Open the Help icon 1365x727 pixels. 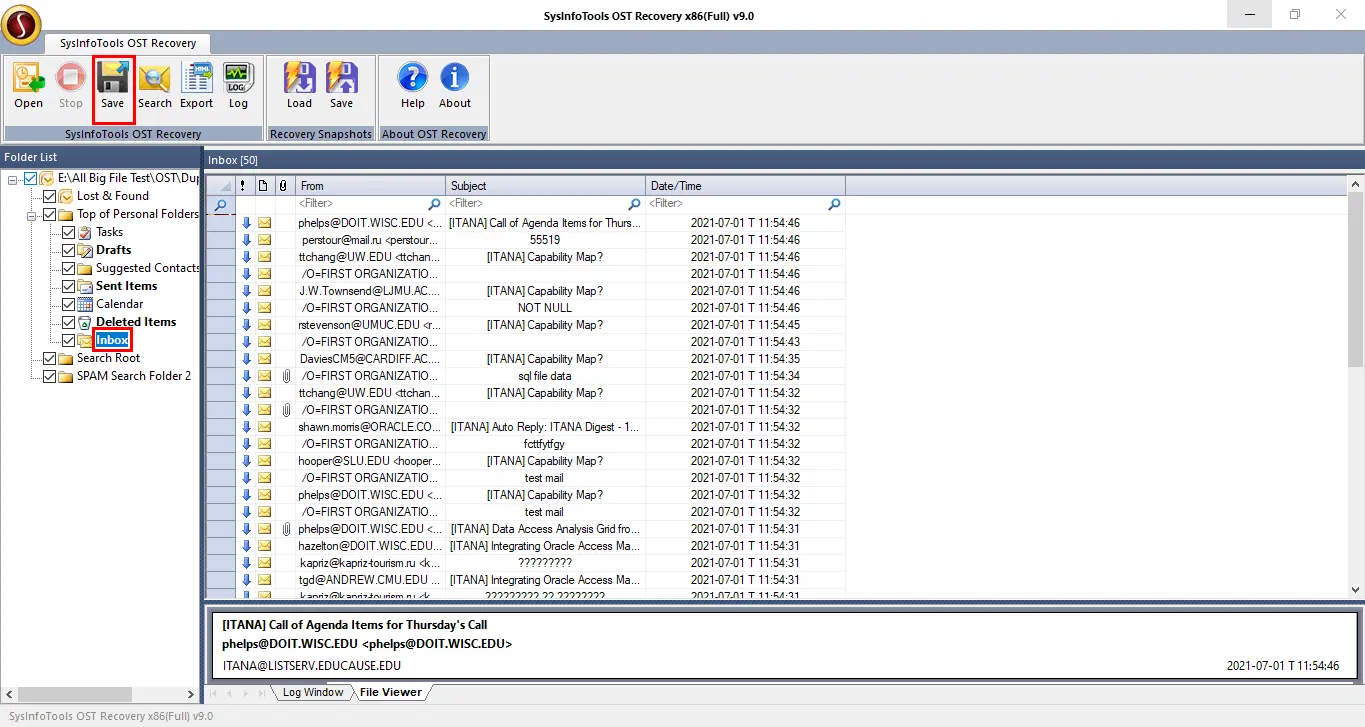click(412, 85)
